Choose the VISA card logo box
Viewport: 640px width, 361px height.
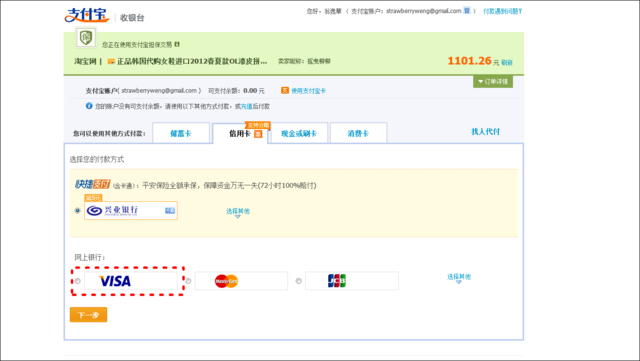pyautogui.click(x=131, y=281)
